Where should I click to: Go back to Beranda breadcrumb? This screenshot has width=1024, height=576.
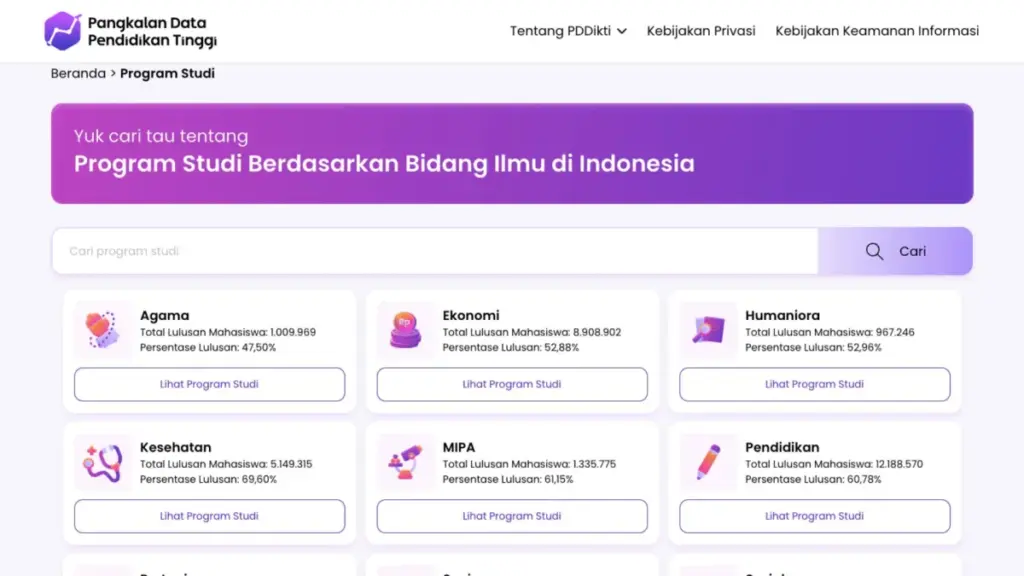[x=78, y=73]
